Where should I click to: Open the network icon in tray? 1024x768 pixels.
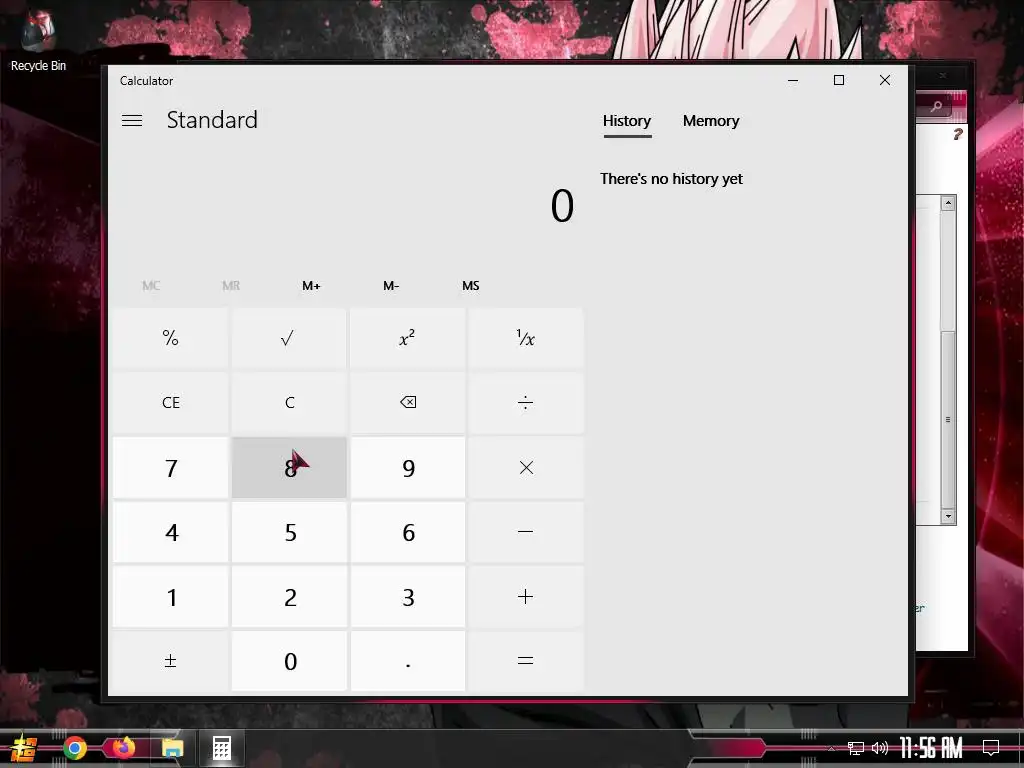pos(855,748)
